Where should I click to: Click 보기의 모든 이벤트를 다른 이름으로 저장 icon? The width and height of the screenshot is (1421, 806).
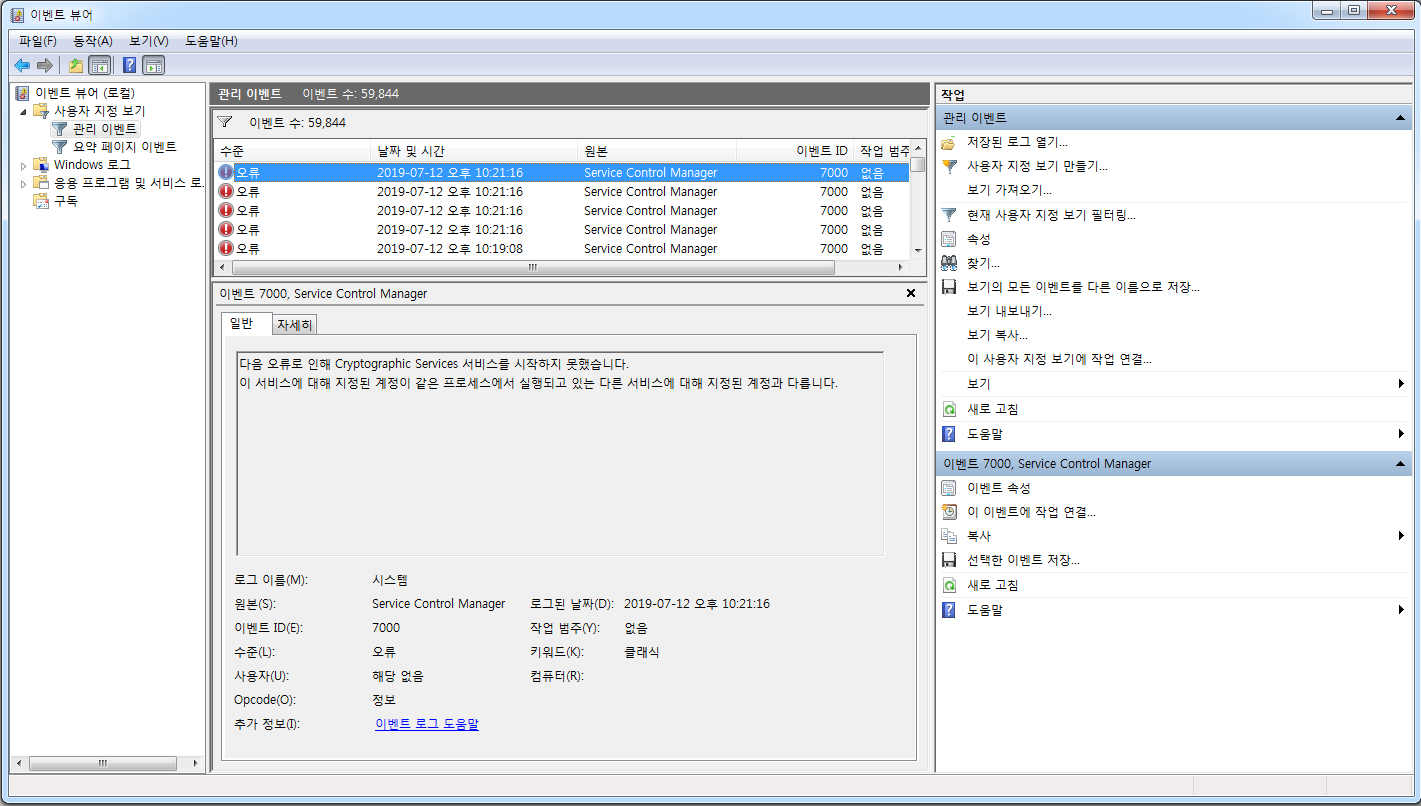(x=949, y=287)
